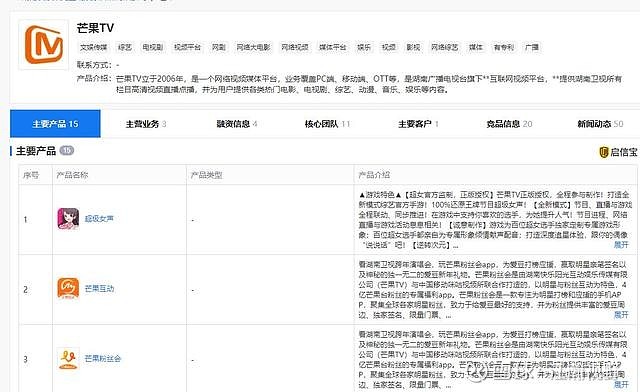Viewport: 640px width, 392px height.
Task: Click the 产品名称 column header
Action: (72, 175)
